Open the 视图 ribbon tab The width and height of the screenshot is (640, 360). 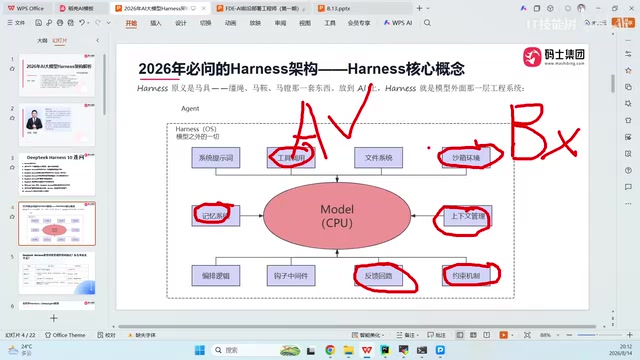point(305,23)
